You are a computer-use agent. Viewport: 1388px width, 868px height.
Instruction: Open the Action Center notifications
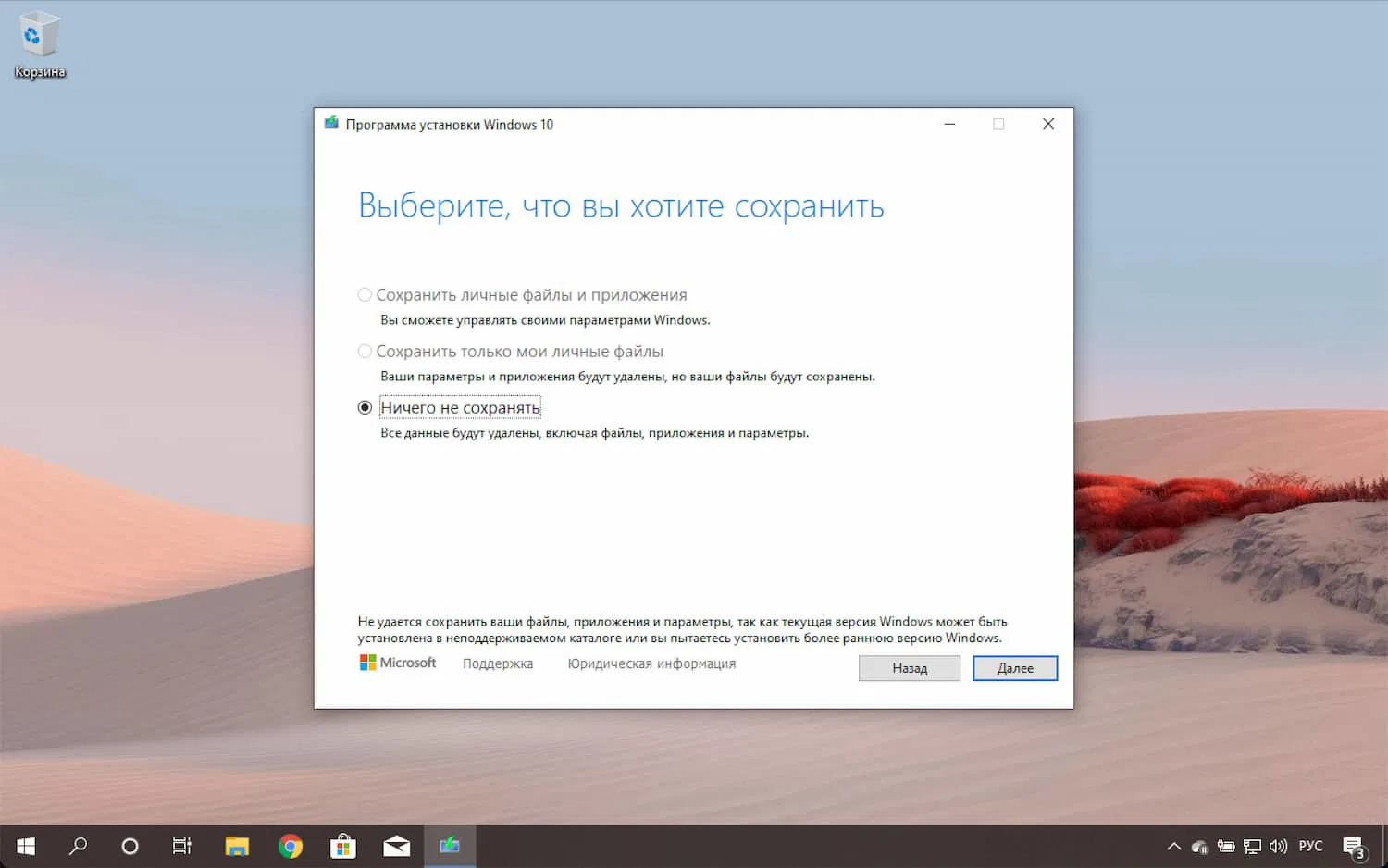(1354, 846)
